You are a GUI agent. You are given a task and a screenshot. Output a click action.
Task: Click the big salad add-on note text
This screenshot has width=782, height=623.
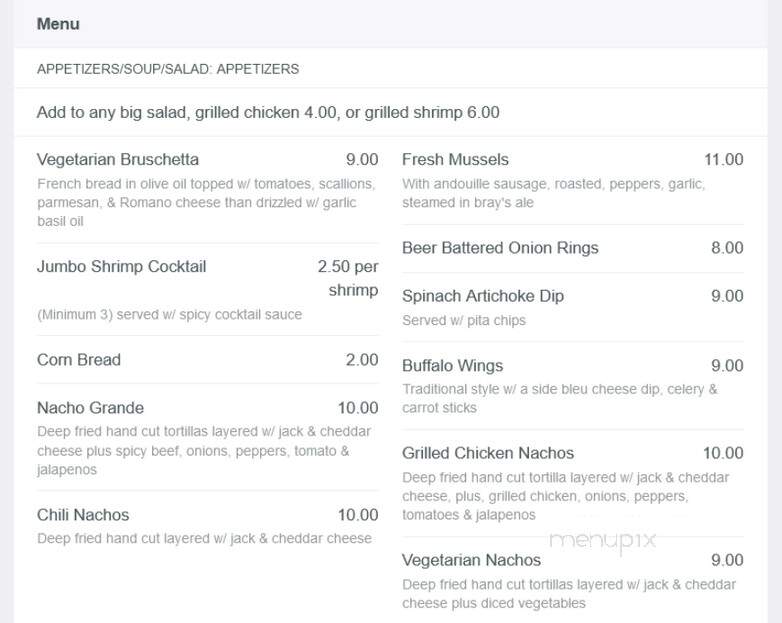[268, 113]
